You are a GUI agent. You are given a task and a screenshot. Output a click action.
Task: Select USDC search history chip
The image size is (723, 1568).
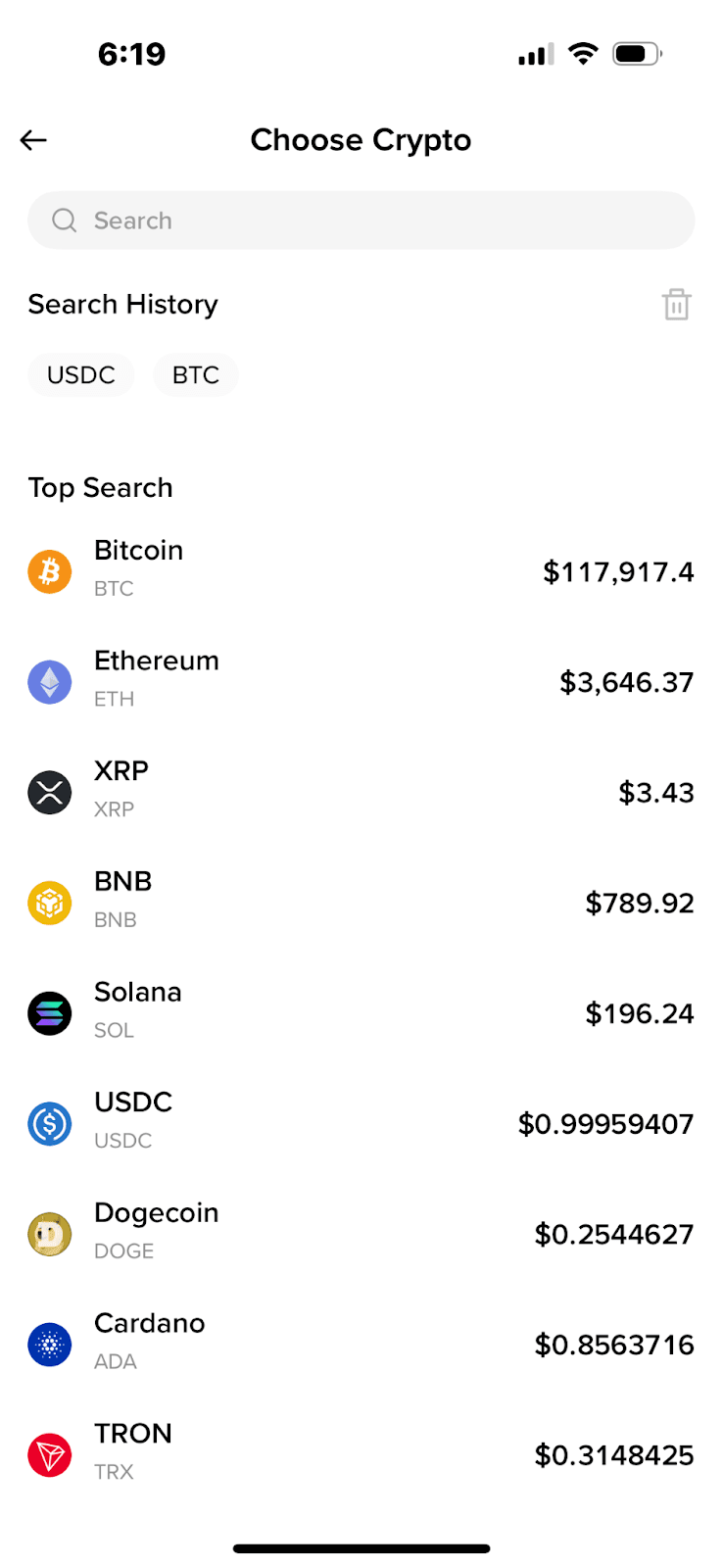click(x=81, y=375)
